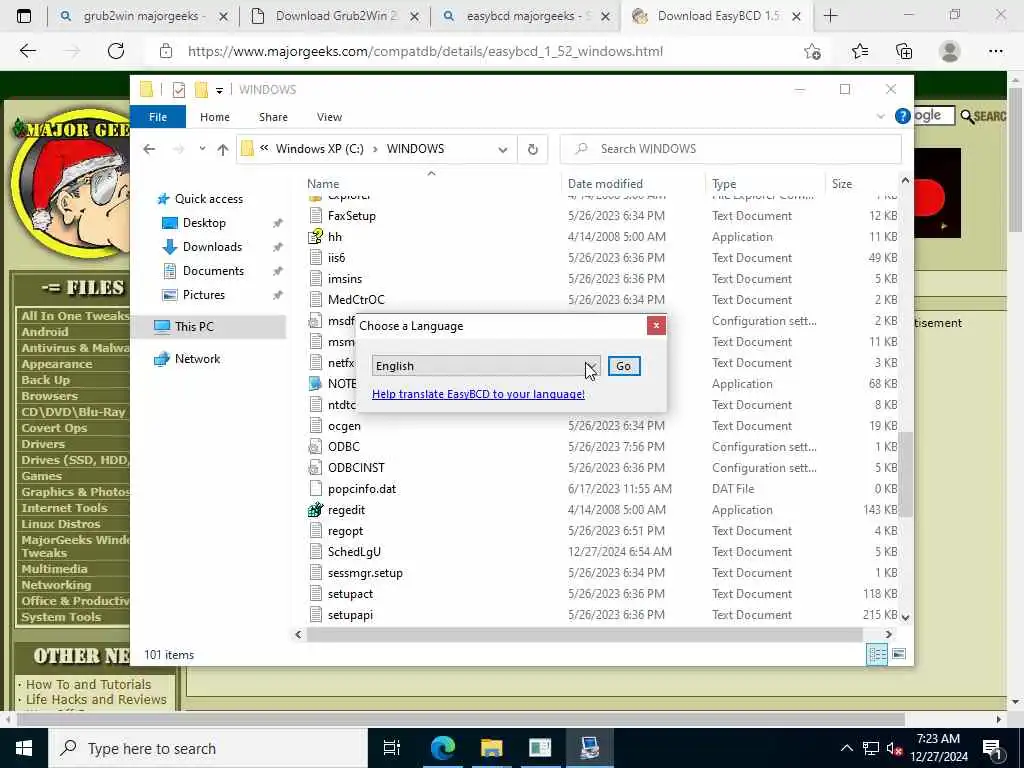This screenshot has width=1024, height=768.
Task: Open Drivers category on MajorGeeks
Action: 43,444
